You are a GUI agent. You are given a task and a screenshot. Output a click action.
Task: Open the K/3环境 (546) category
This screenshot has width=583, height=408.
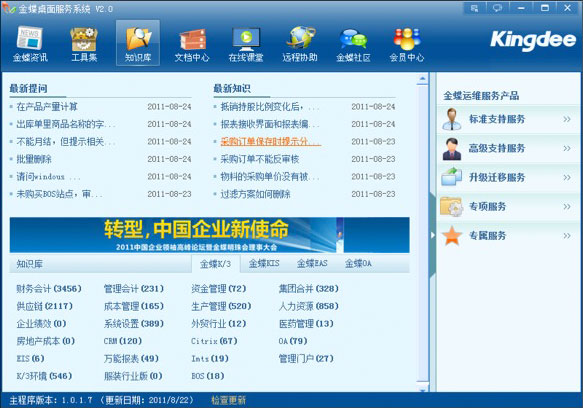click(x=44, y=376)
